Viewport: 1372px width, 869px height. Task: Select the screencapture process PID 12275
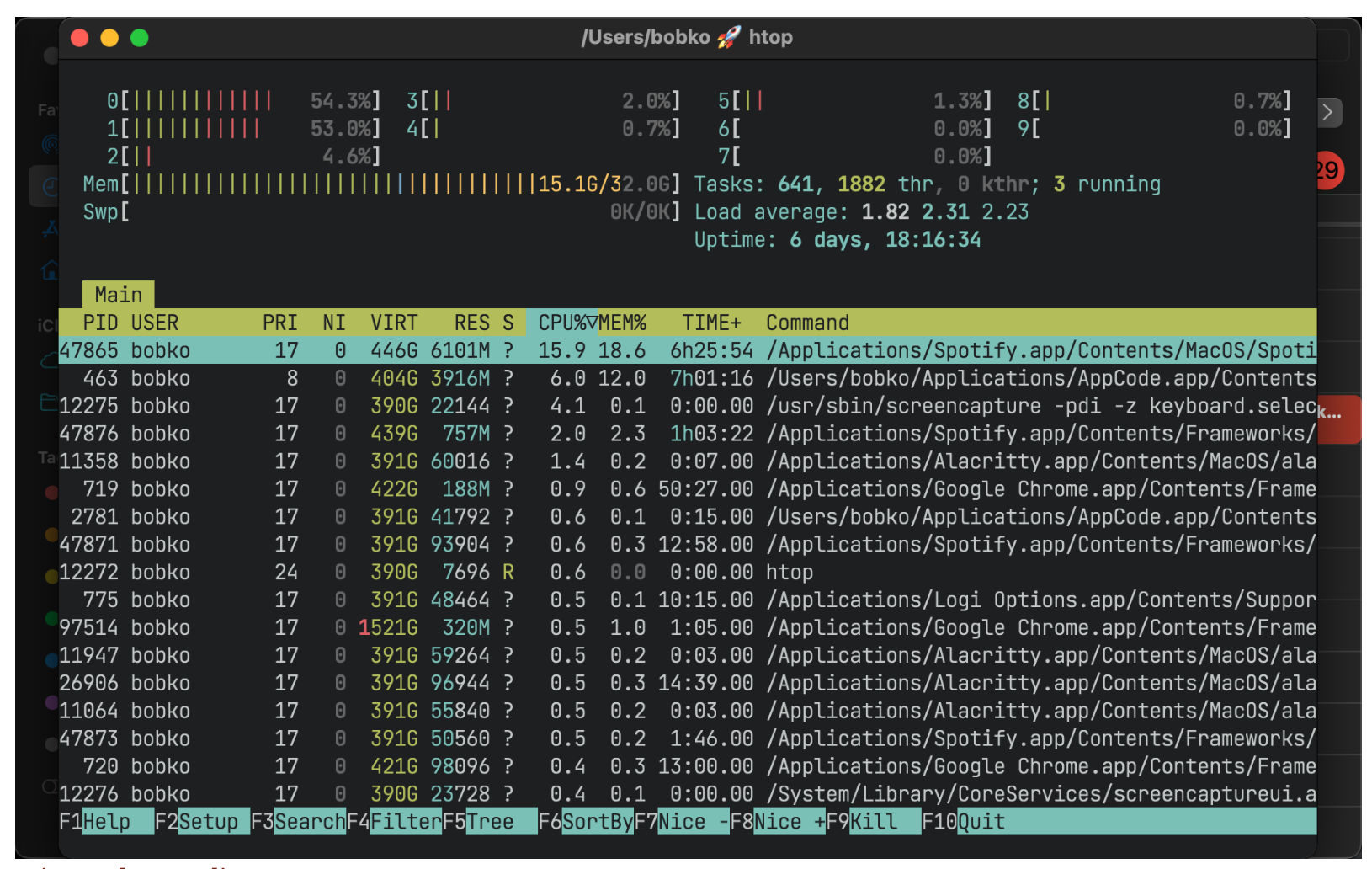point(688,406)
